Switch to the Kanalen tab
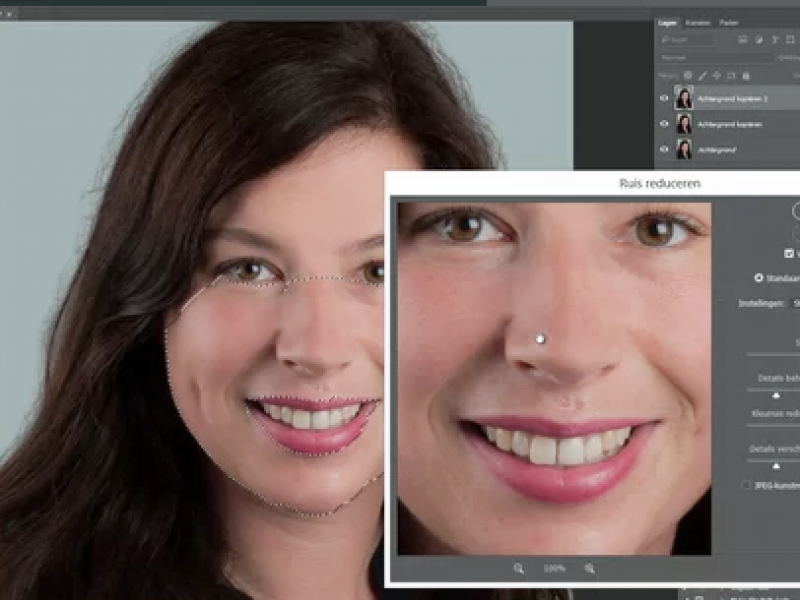800x600 pixels. 698,22
